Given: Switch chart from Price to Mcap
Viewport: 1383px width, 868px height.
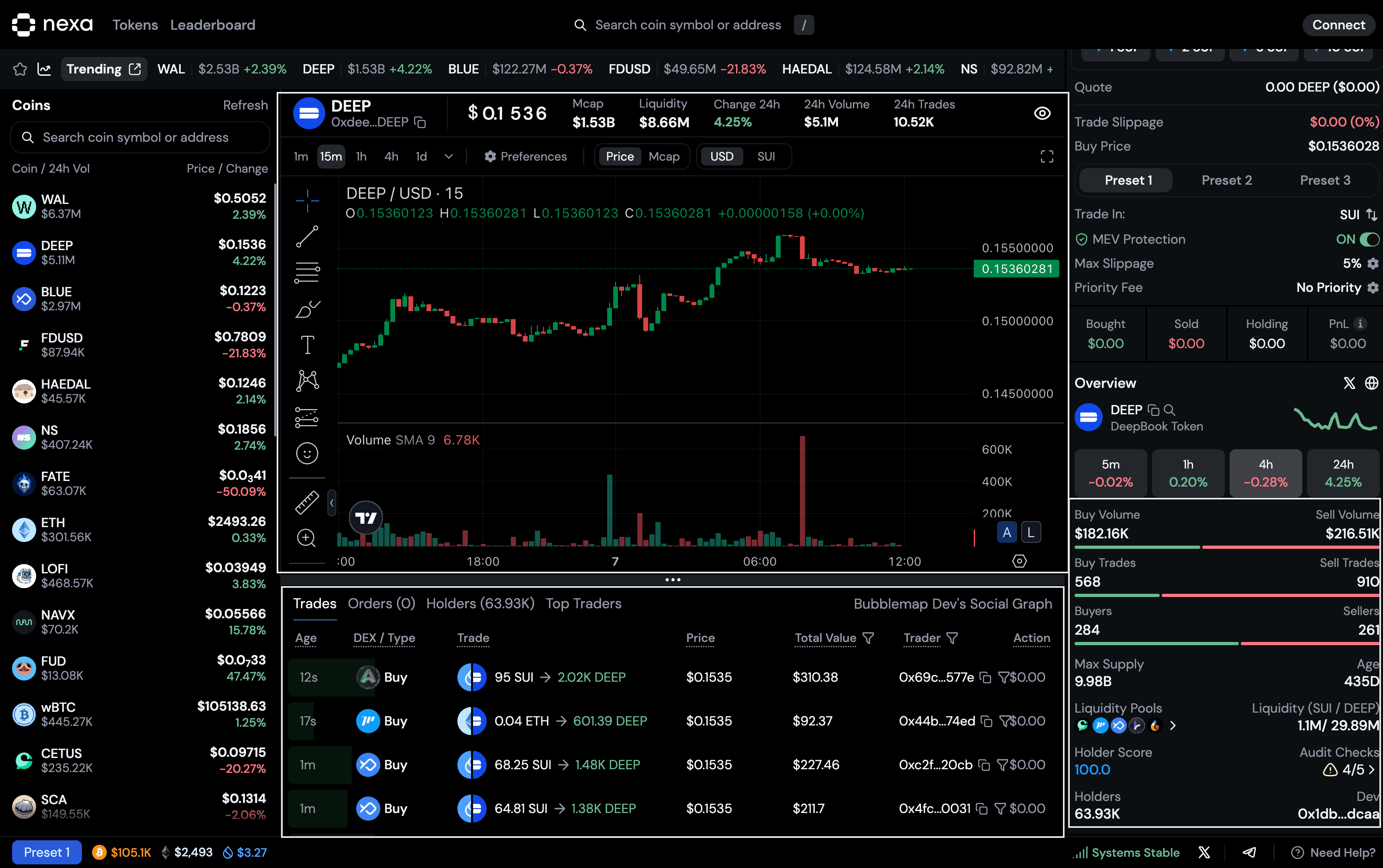Looking at the screenshot, I should tap(664, 156).
